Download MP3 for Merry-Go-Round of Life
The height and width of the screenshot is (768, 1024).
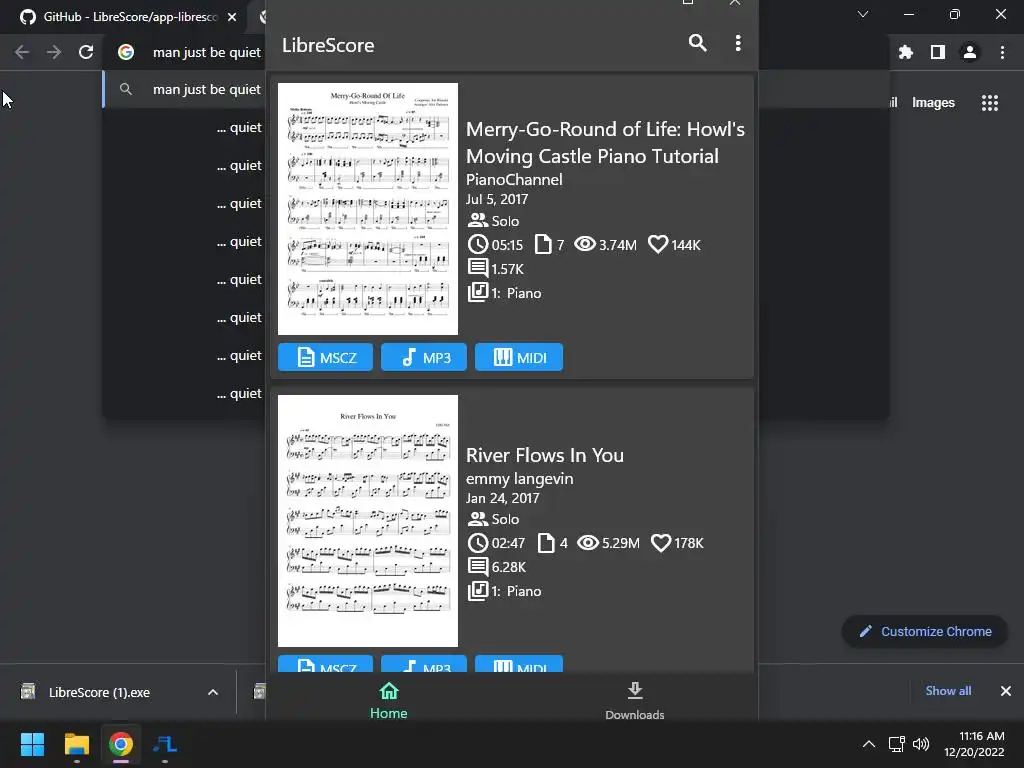pos(424,357)
